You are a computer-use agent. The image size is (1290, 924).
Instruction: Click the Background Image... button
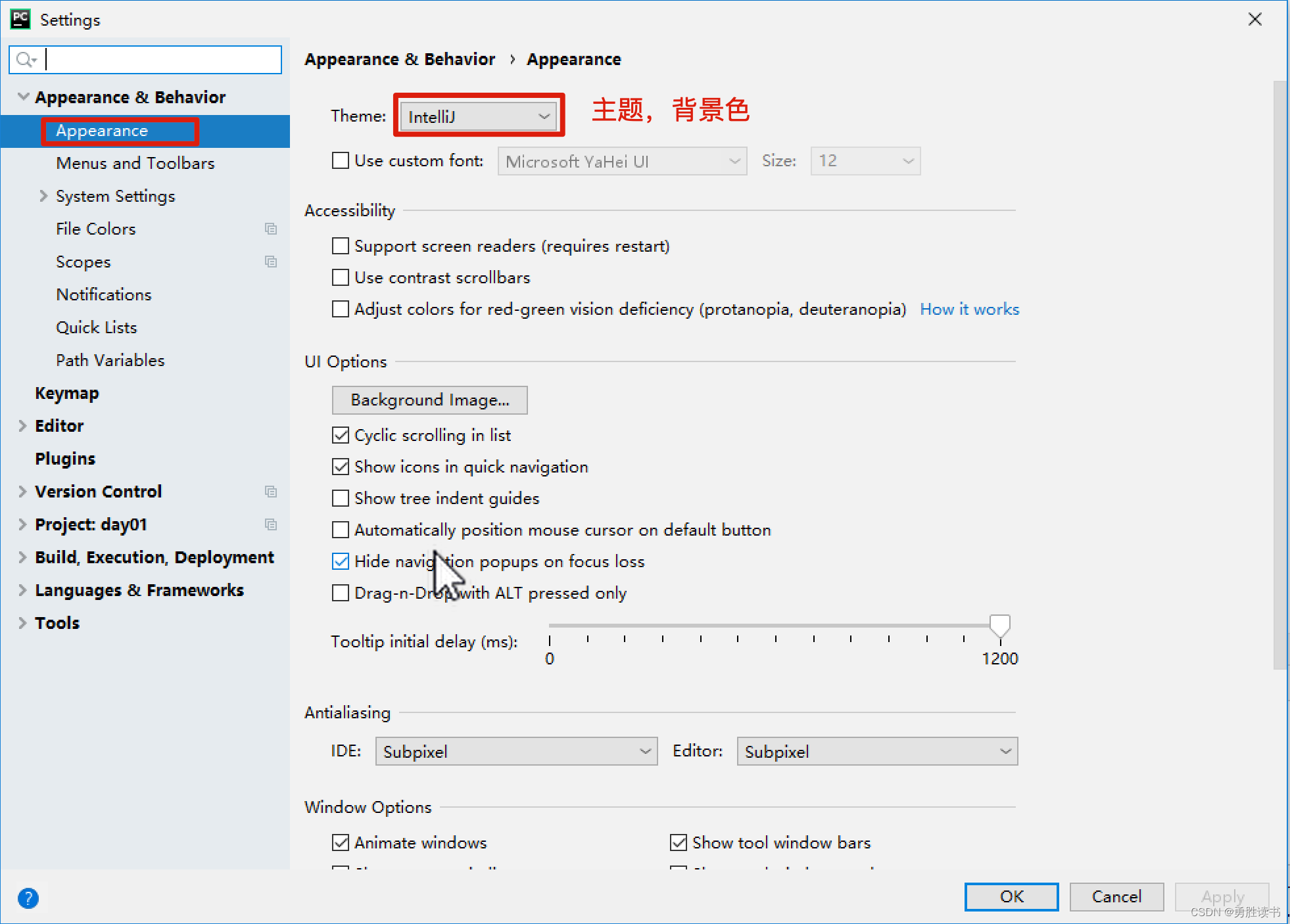click(429, 400)
